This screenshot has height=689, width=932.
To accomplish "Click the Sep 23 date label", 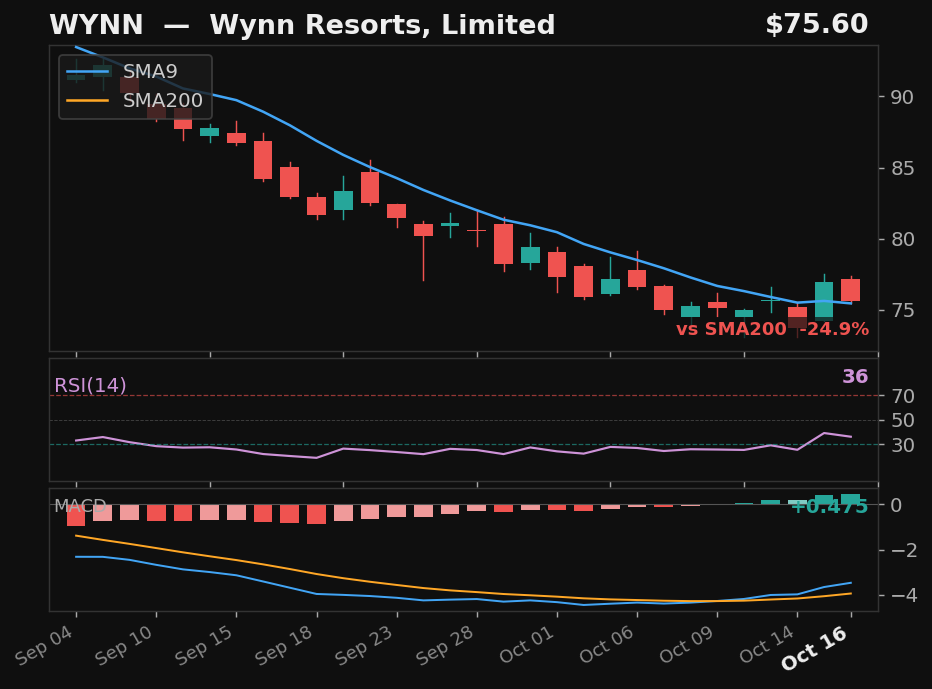I will 365,646.
